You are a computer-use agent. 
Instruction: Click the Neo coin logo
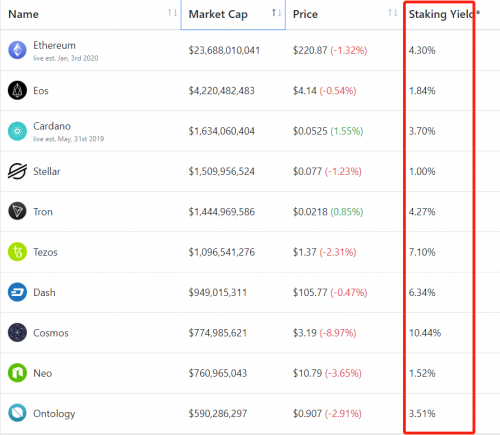17,373
